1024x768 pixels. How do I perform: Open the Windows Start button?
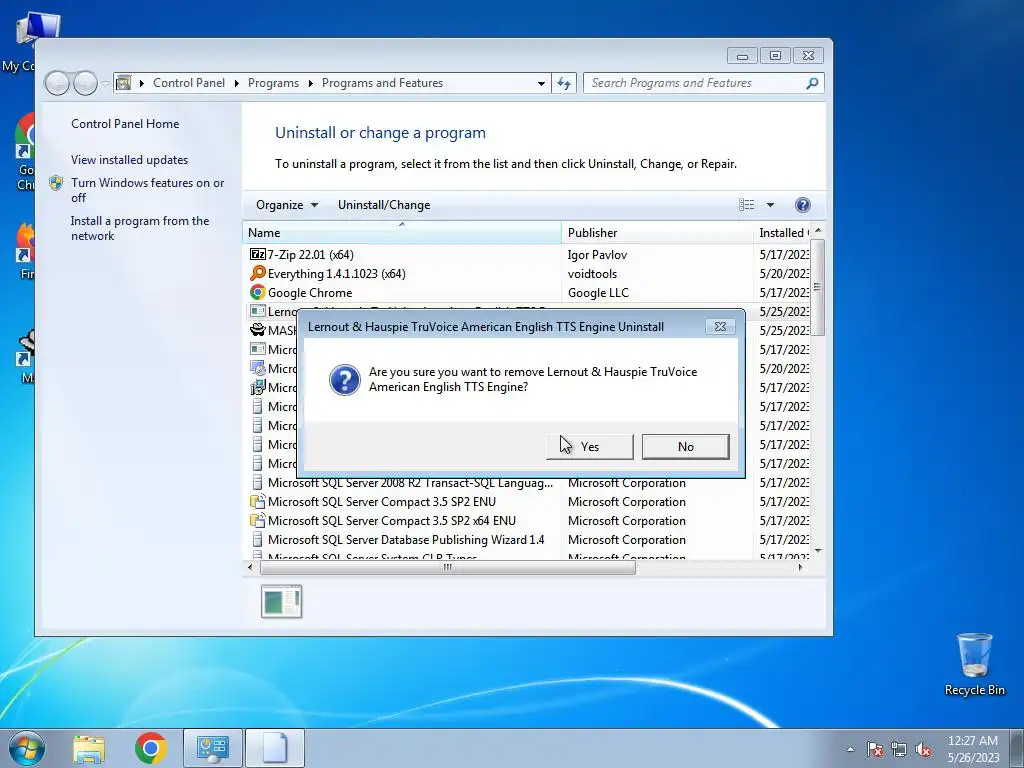pos(27,748)
